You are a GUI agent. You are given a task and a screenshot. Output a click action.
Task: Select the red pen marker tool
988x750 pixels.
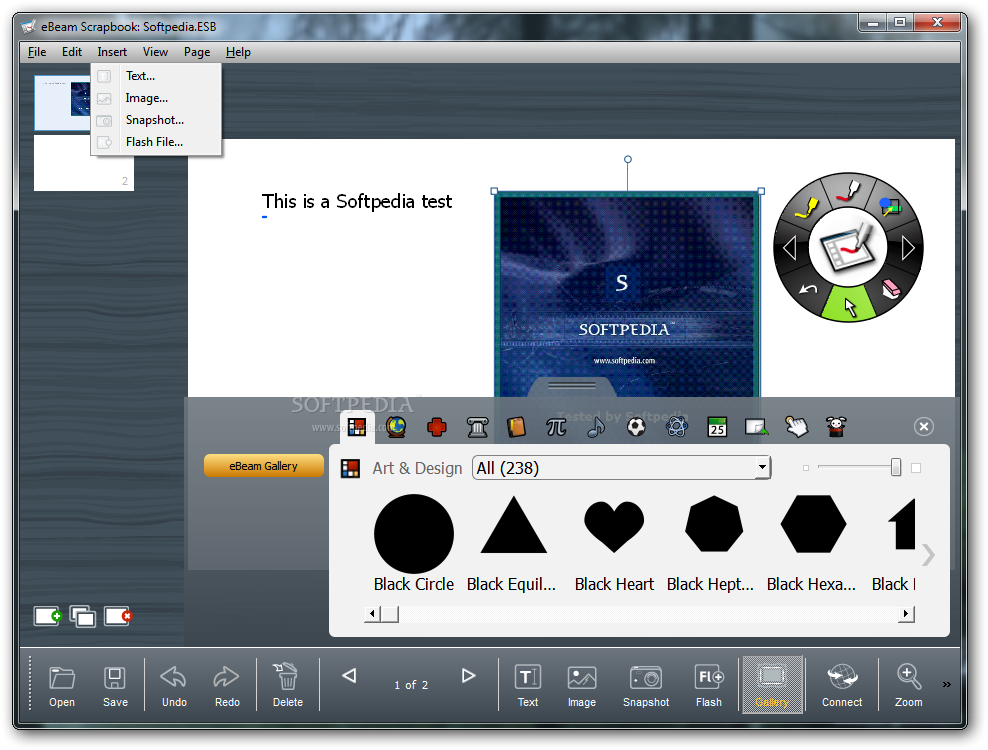(x=848, y=190)
